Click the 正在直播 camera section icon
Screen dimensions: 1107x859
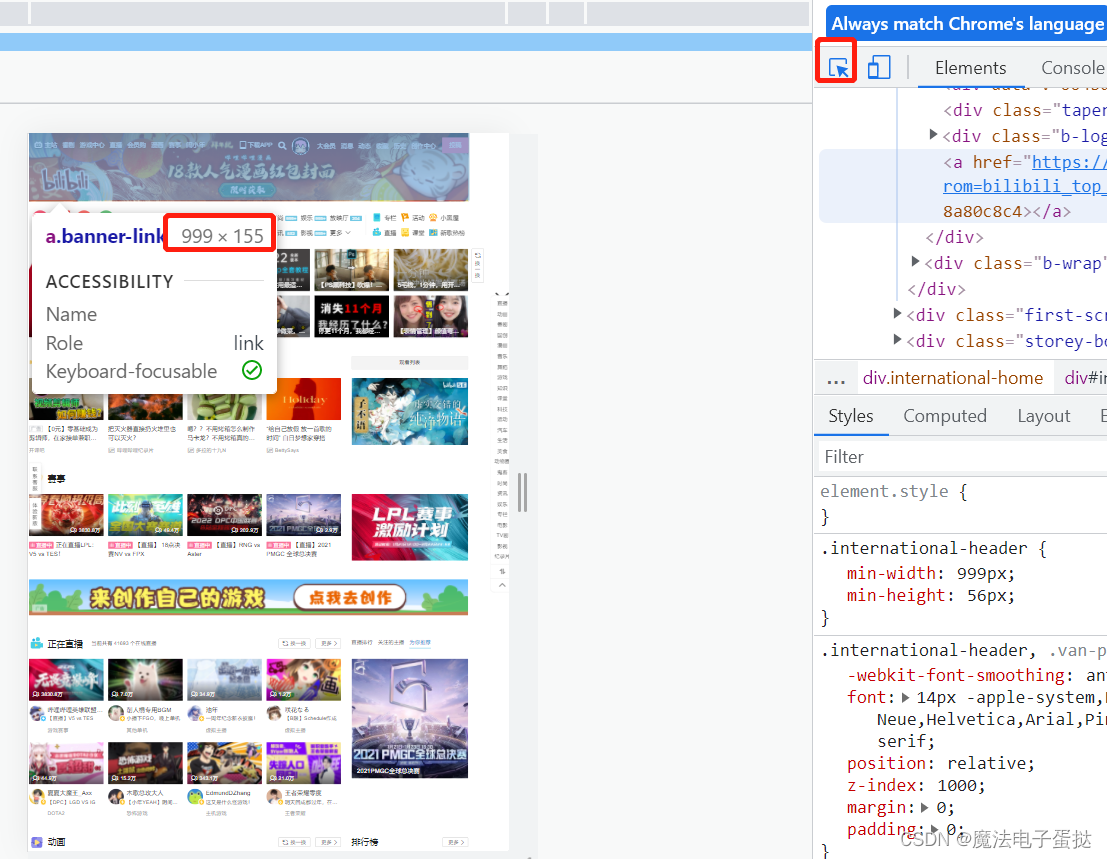37,643
